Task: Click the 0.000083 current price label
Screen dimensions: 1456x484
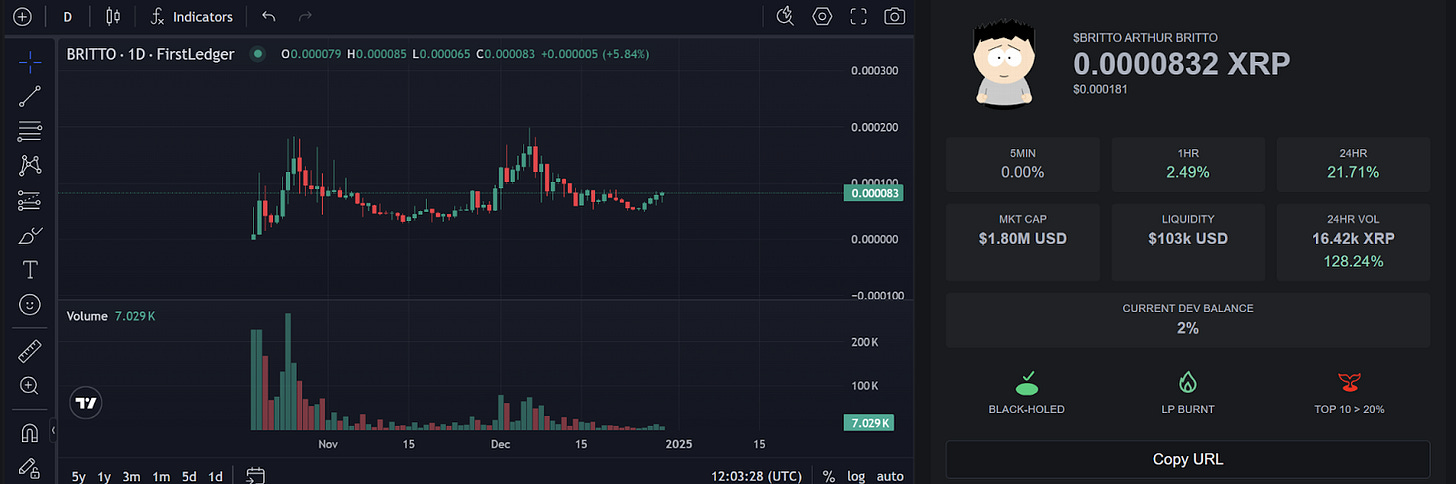Action: (875, 193)
